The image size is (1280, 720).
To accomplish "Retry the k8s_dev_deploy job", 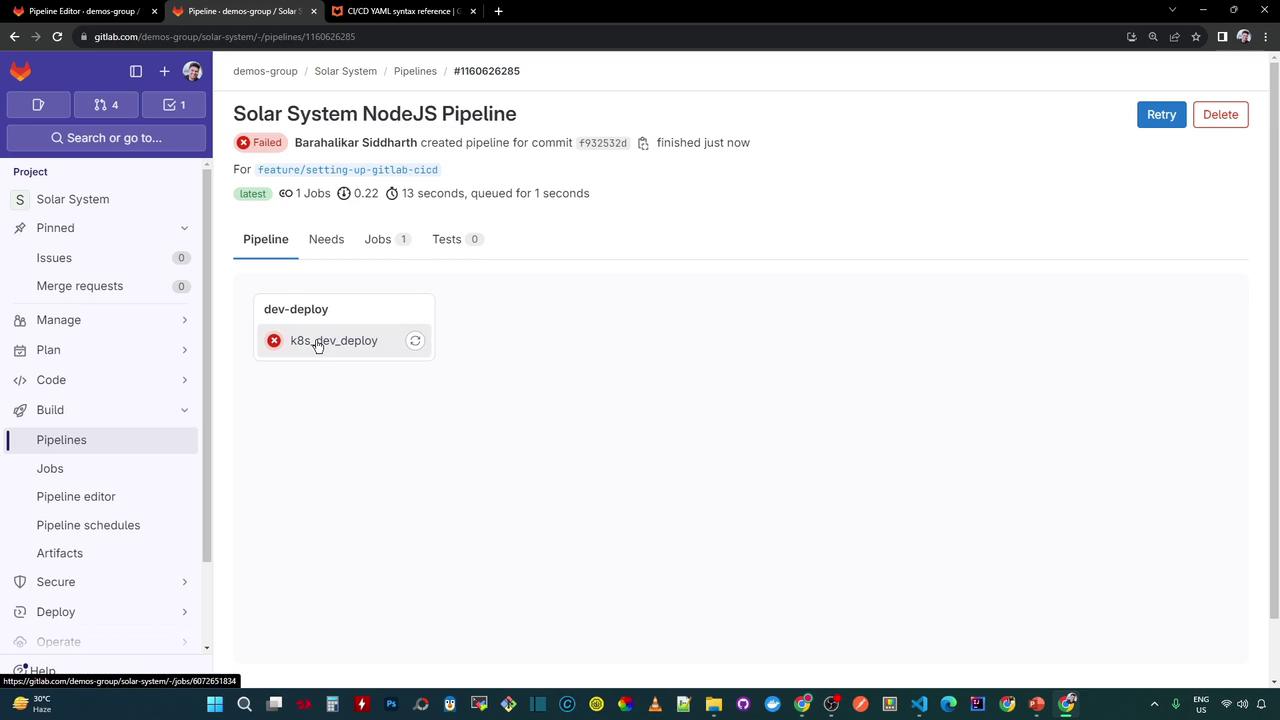I will click(x=415, y=341).
